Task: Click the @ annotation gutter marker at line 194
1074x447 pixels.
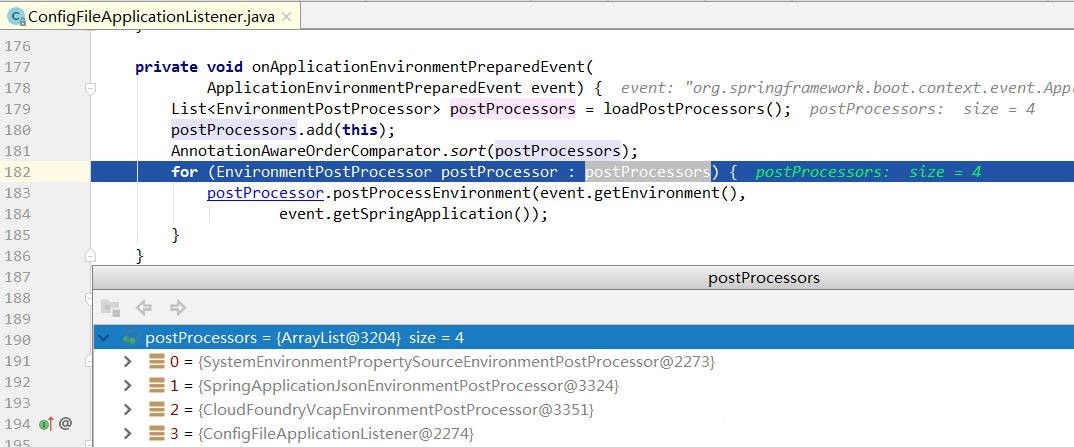Action: pyautogui.click(x=66, y=423)
